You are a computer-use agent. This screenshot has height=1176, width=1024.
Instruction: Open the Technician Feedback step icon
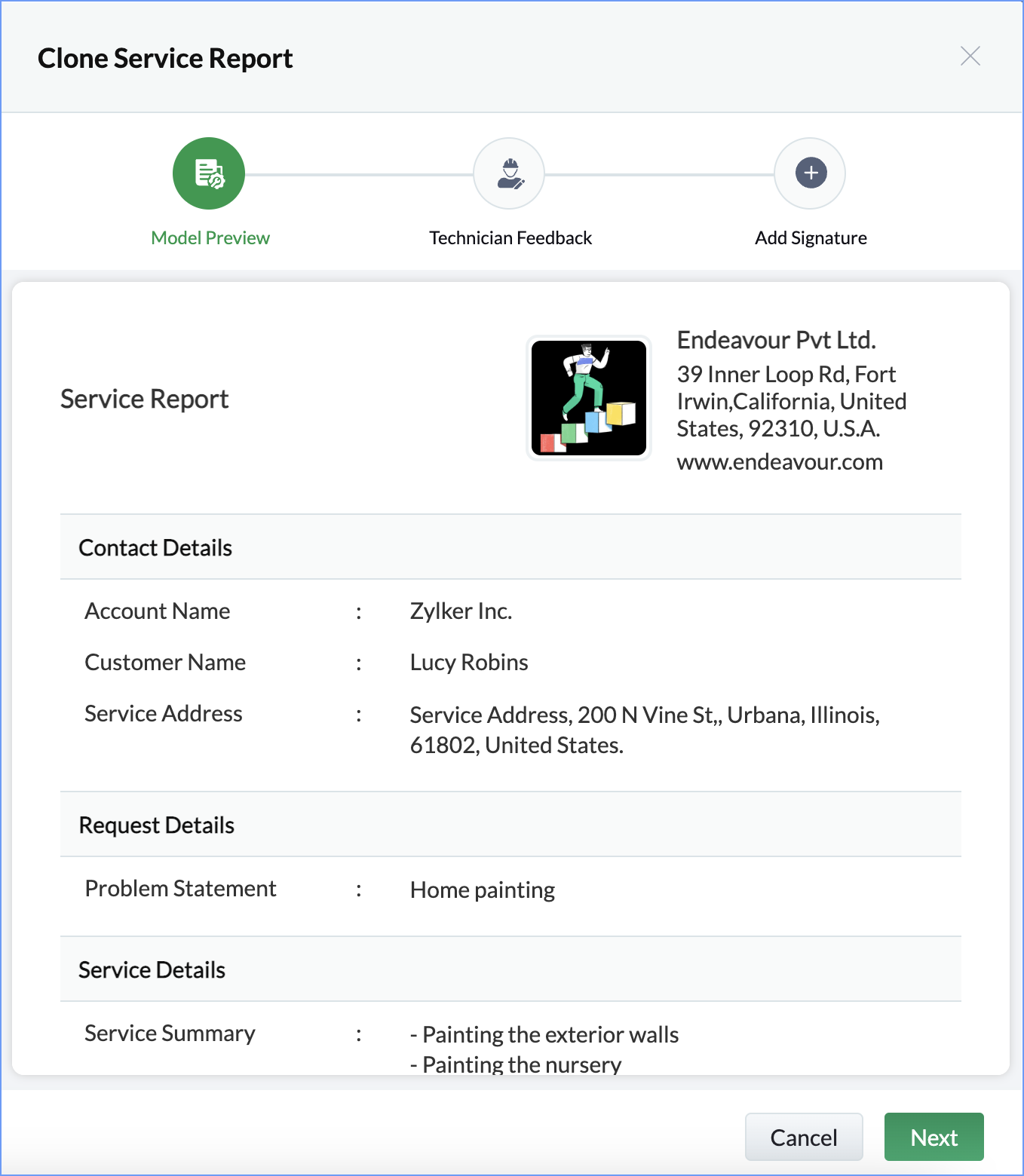(x=509, y=173)
